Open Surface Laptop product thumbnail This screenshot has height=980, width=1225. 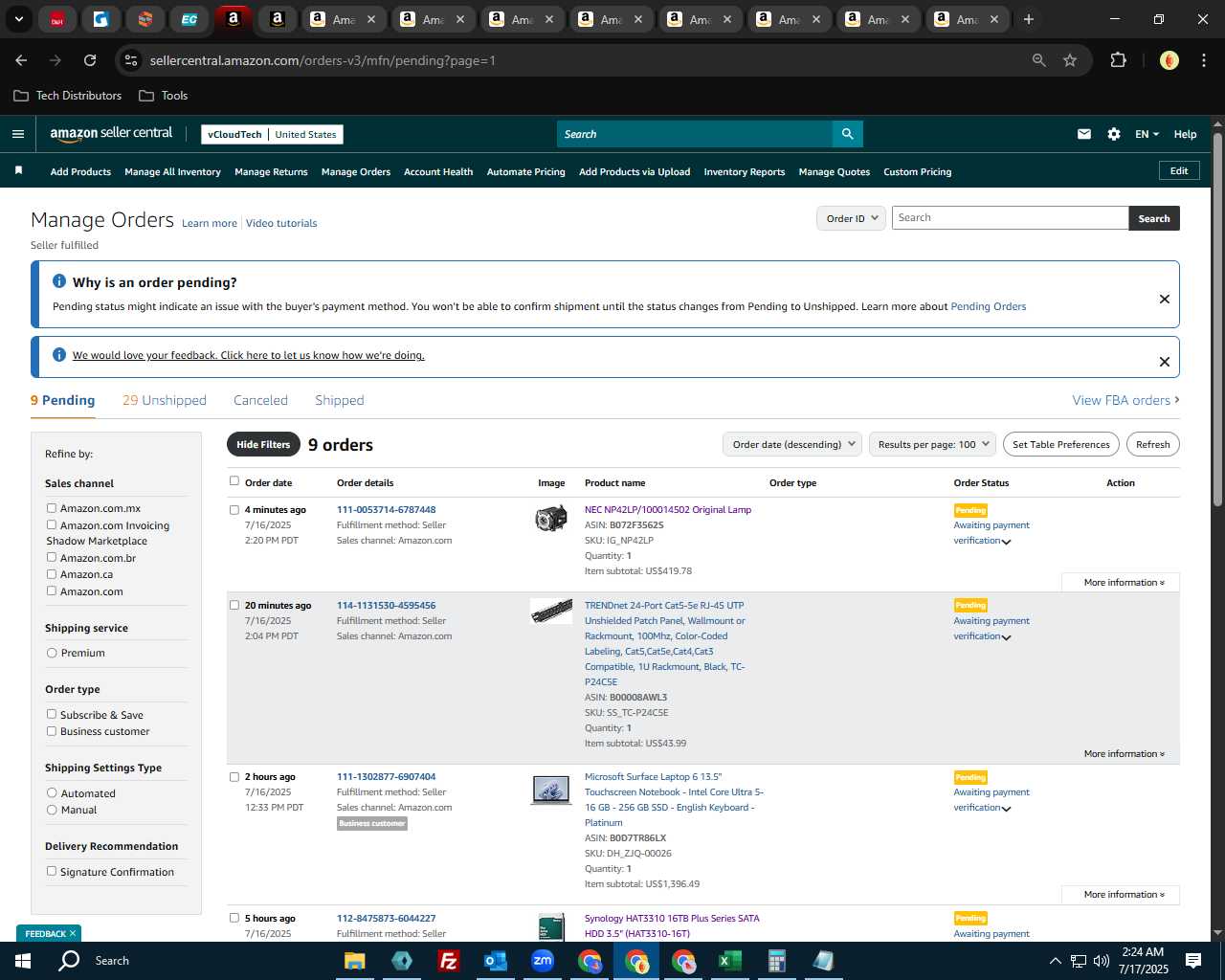(551, 790)
